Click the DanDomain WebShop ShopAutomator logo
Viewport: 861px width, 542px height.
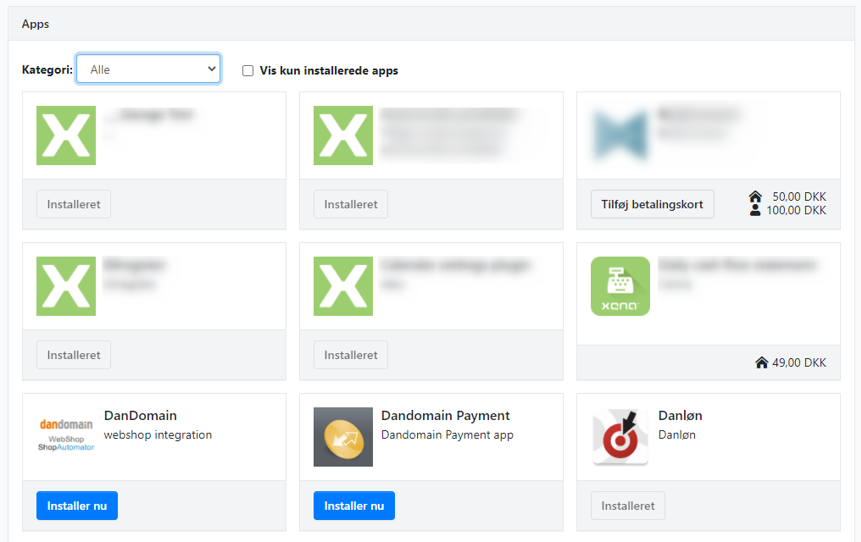point(66,436)
